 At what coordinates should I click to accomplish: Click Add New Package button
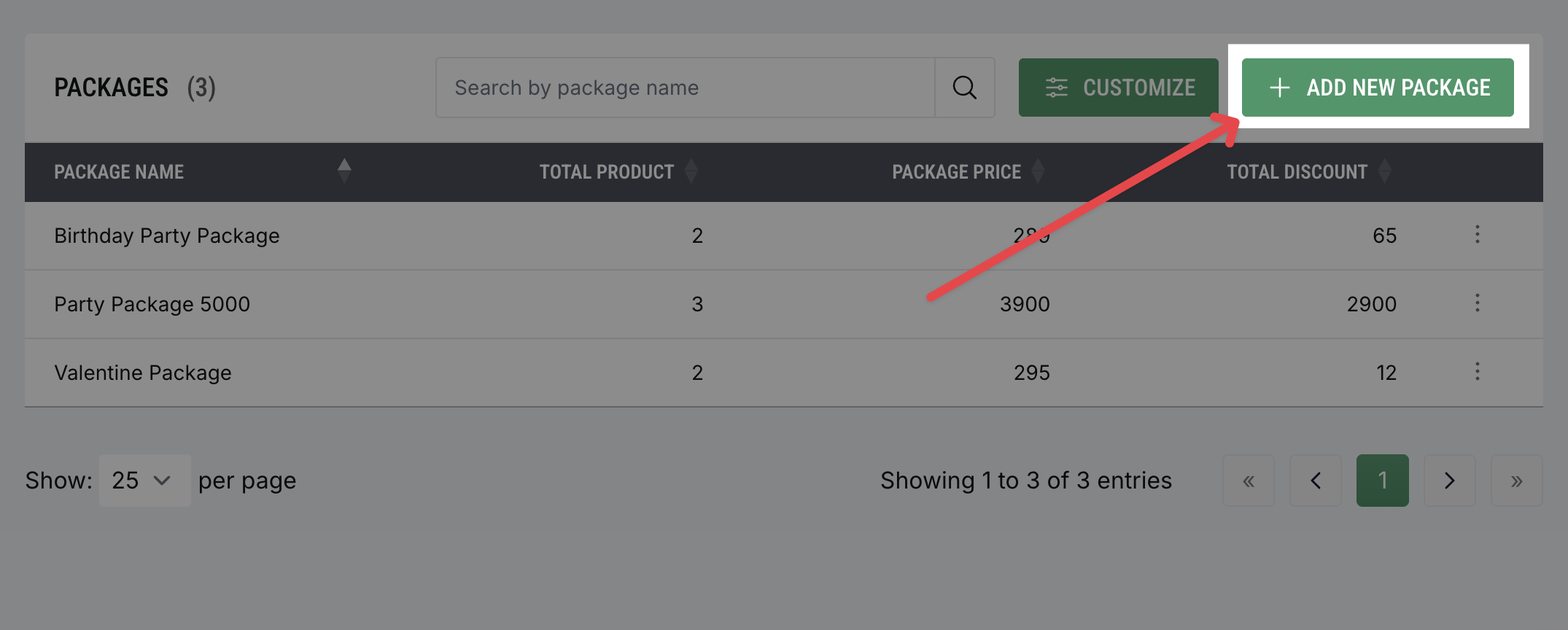click(x=1378, y=87)
